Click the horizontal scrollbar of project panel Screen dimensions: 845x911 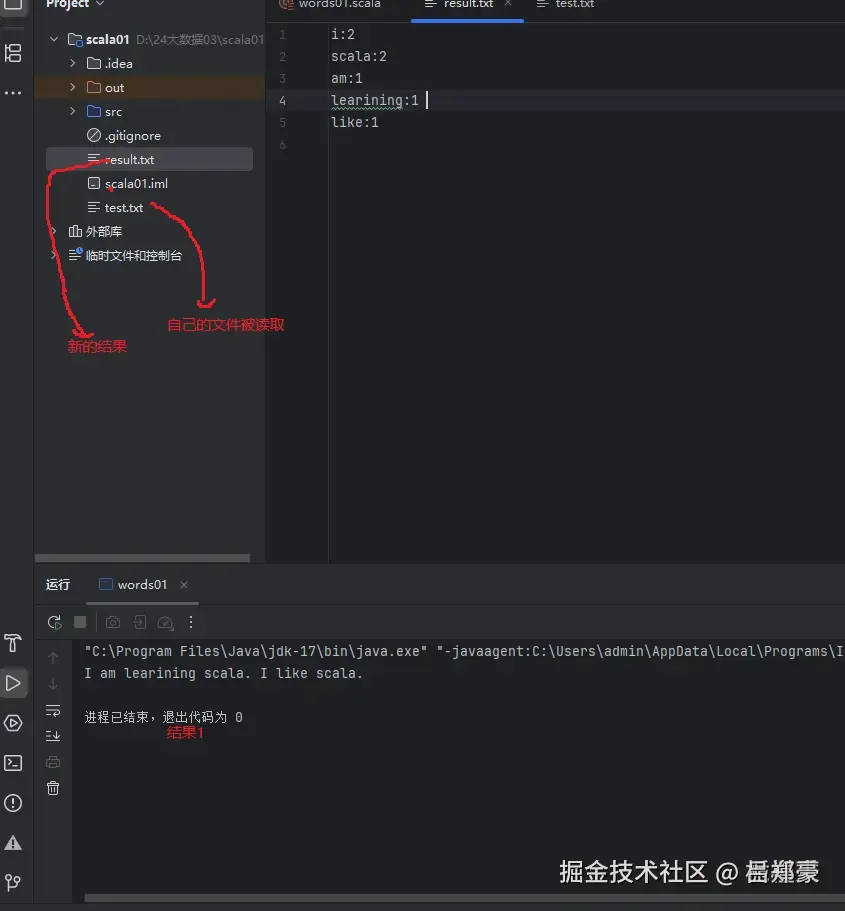click(x=142, y=558)
